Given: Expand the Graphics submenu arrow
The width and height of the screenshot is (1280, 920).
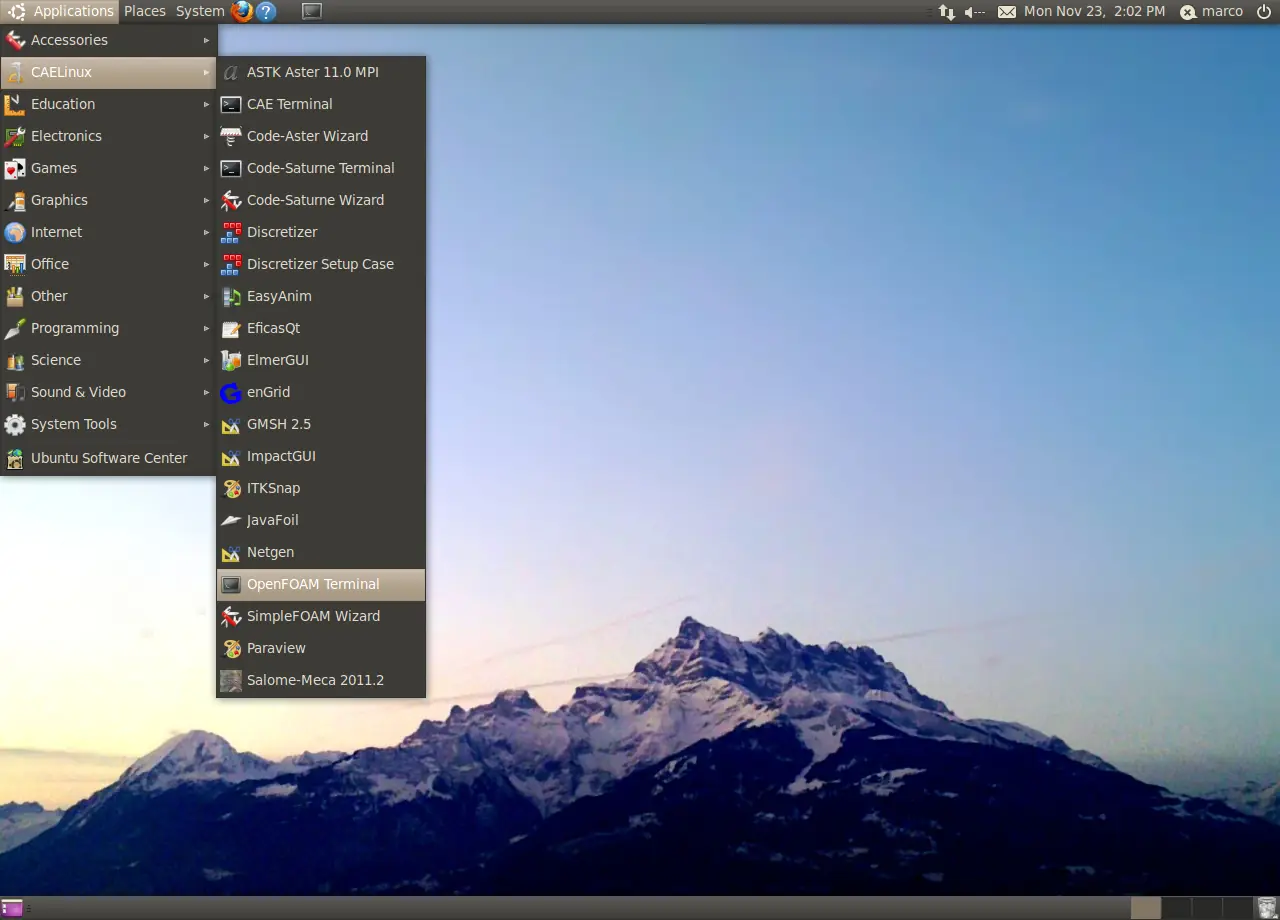Looking at the screenshot, I should pos(207,200).
